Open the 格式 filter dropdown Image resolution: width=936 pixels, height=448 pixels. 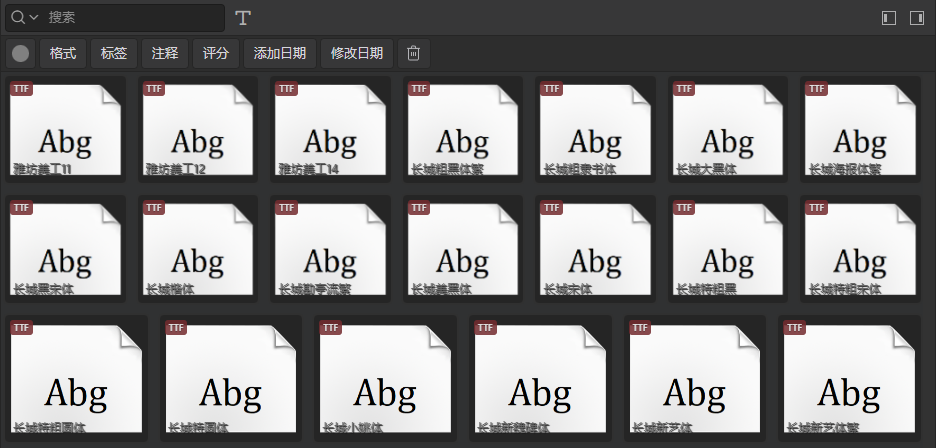click(63, 53)
